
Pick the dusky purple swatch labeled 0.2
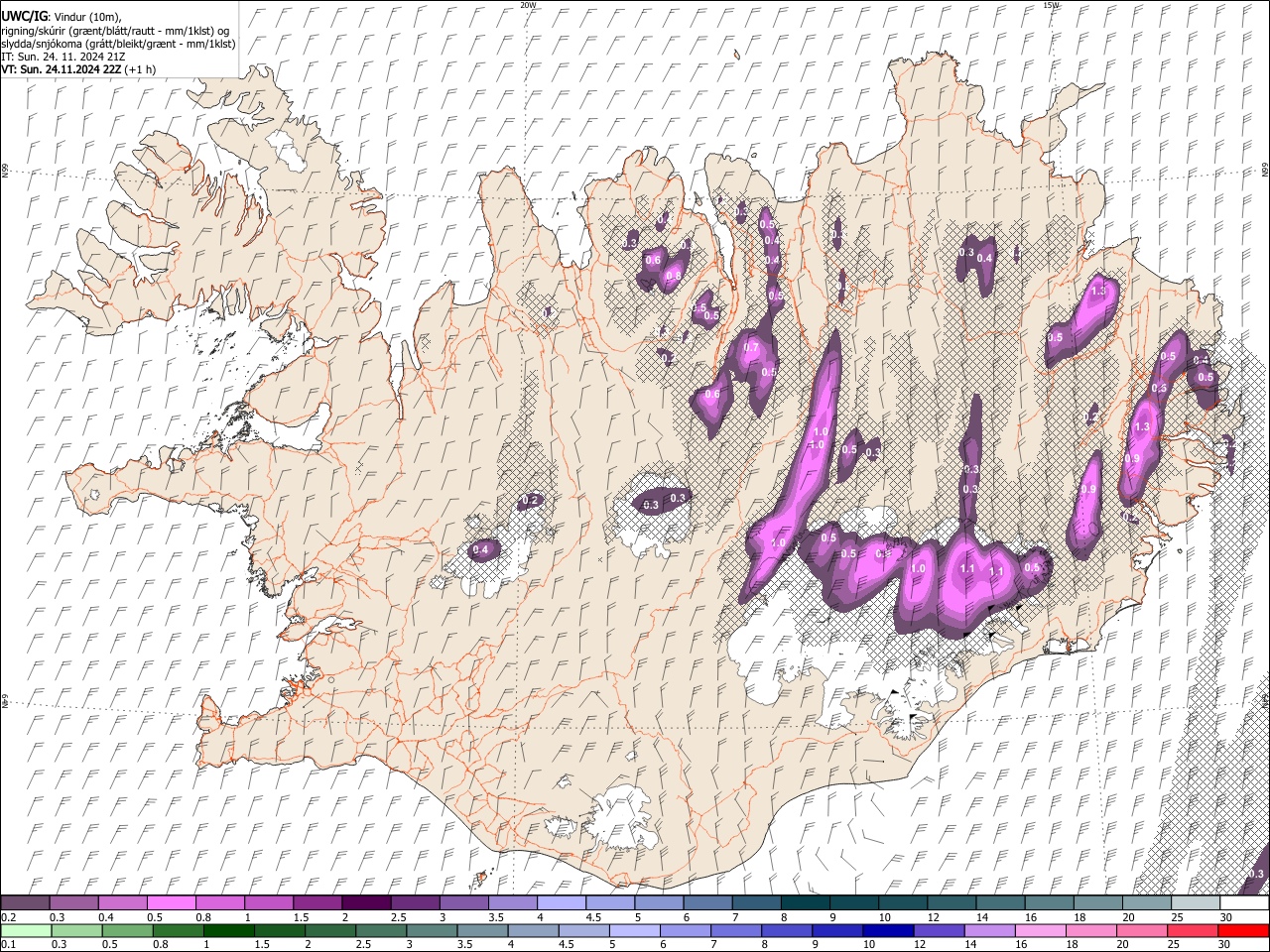click(x=25, y=902)
